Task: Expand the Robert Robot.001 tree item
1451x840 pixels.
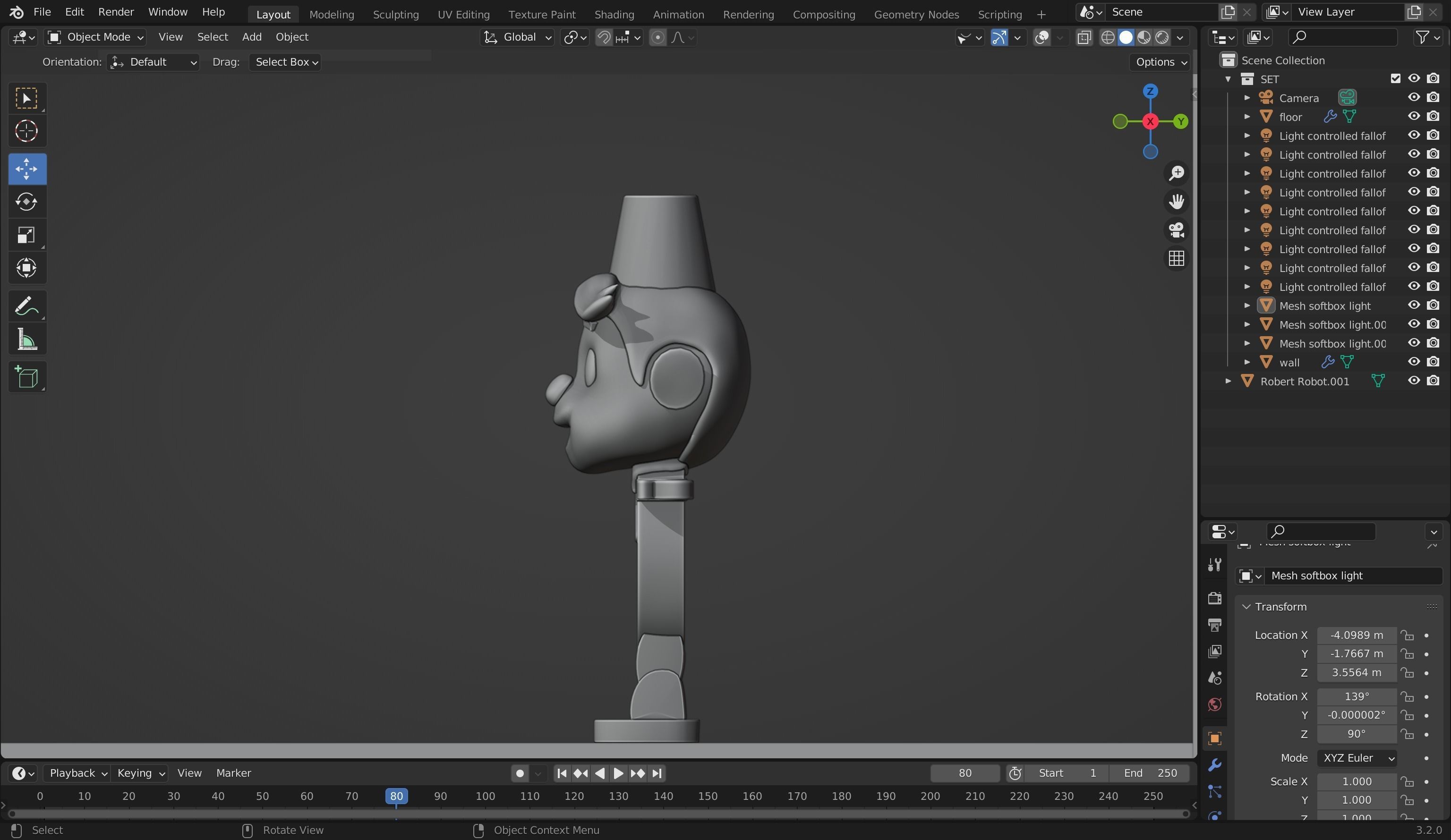Action: point(1228,381)
